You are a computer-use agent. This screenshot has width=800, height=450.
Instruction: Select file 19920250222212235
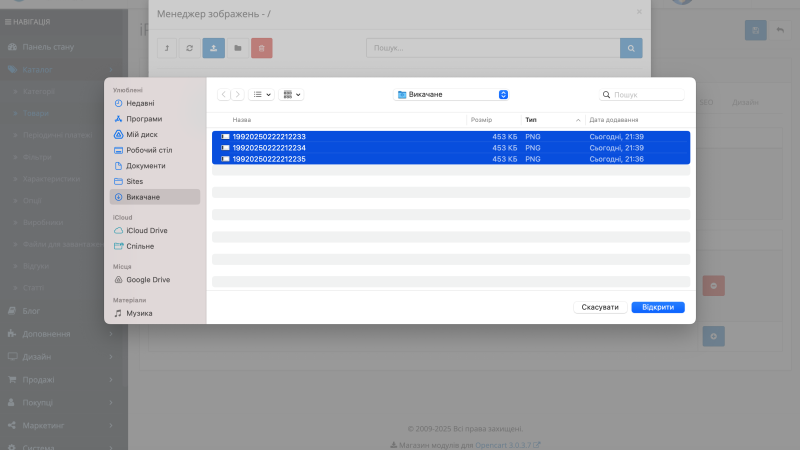pyautogui.click(x=451, y=159)
